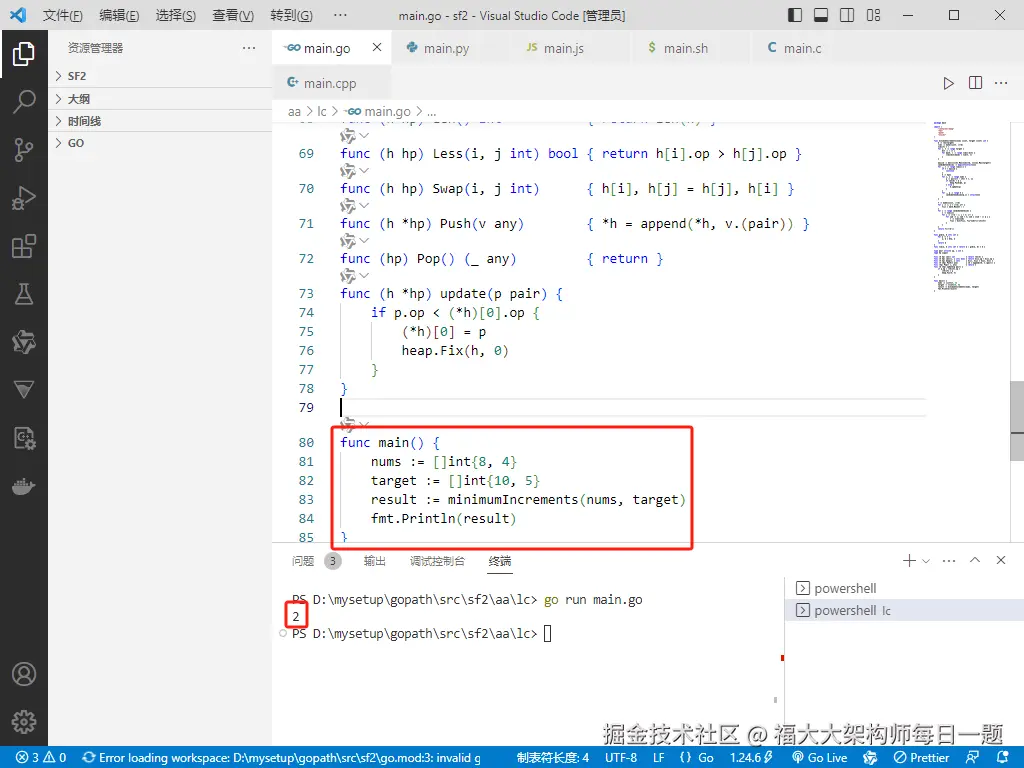
Task: Split the editor to the right
Action: (x=975, y=83)
